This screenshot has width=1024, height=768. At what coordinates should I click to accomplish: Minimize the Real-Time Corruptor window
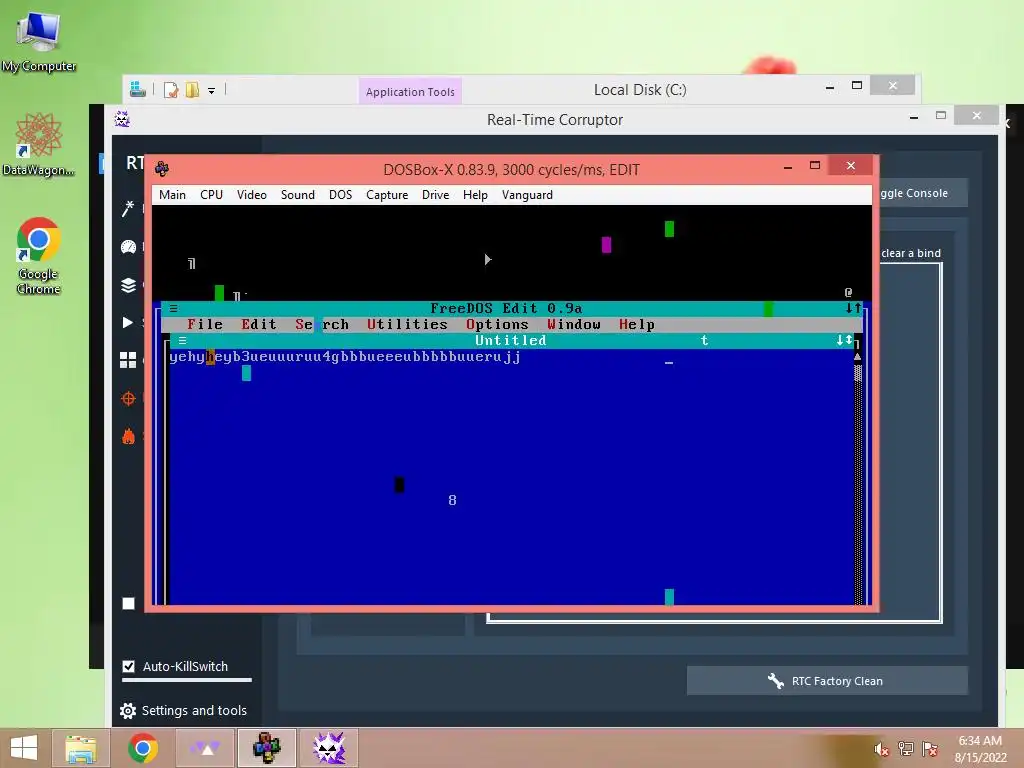click(914, 117)
